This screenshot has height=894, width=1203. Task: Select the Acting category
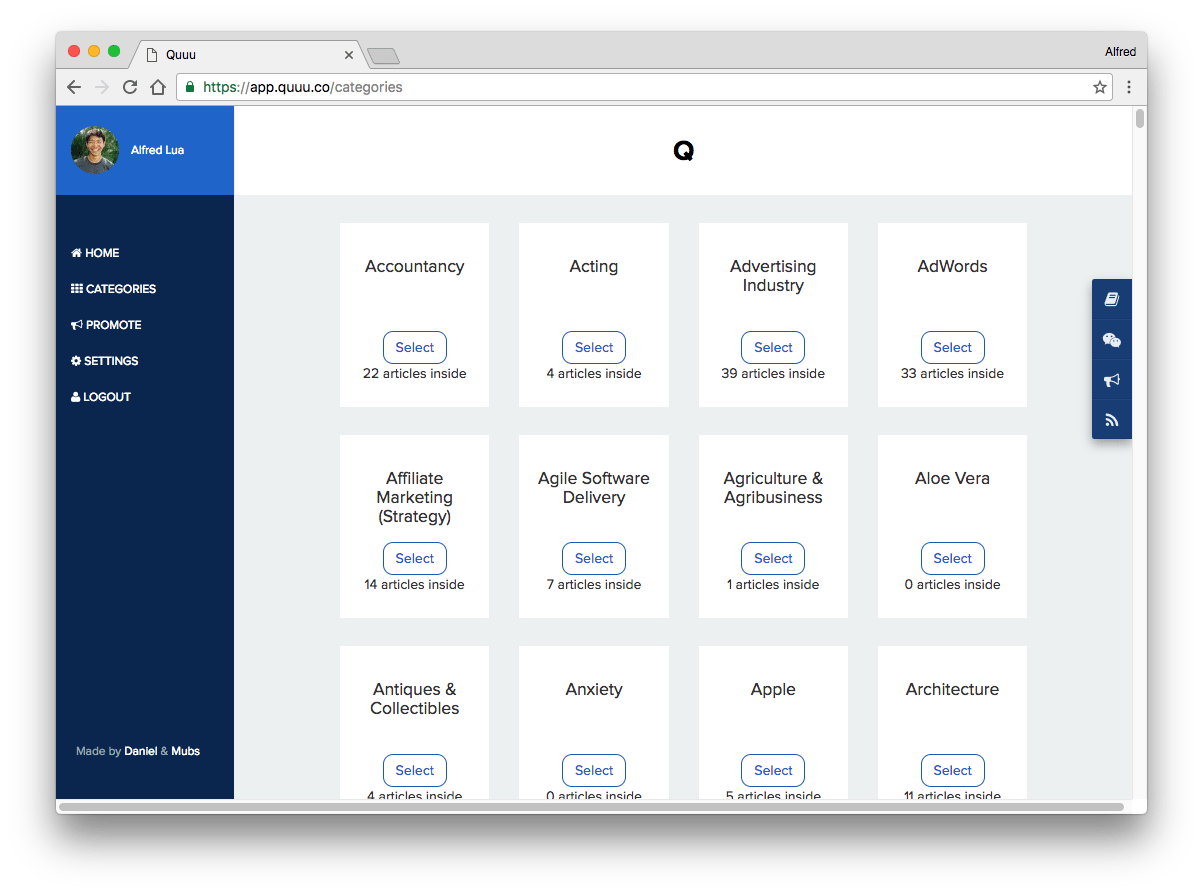[593, 347]
